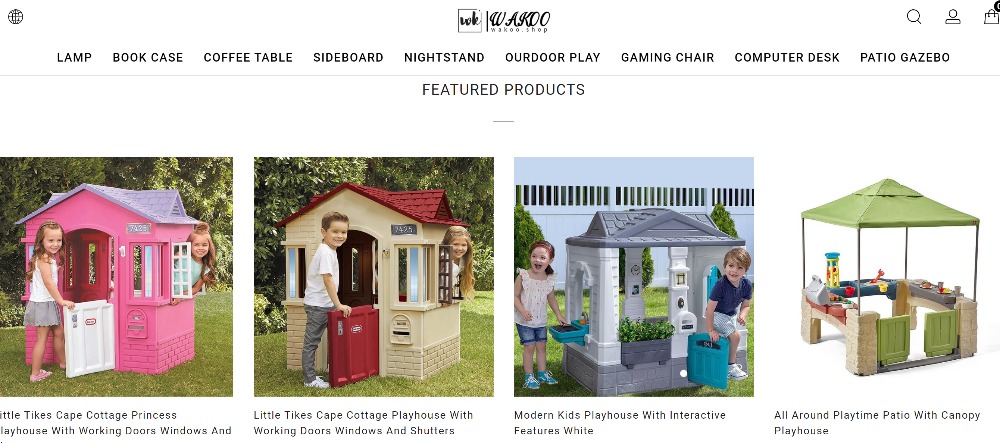Image resolution: width=1000 pixels, height=443 pixels.
Task: Open the NIGHTSTAND category
Action: point(445,57)
